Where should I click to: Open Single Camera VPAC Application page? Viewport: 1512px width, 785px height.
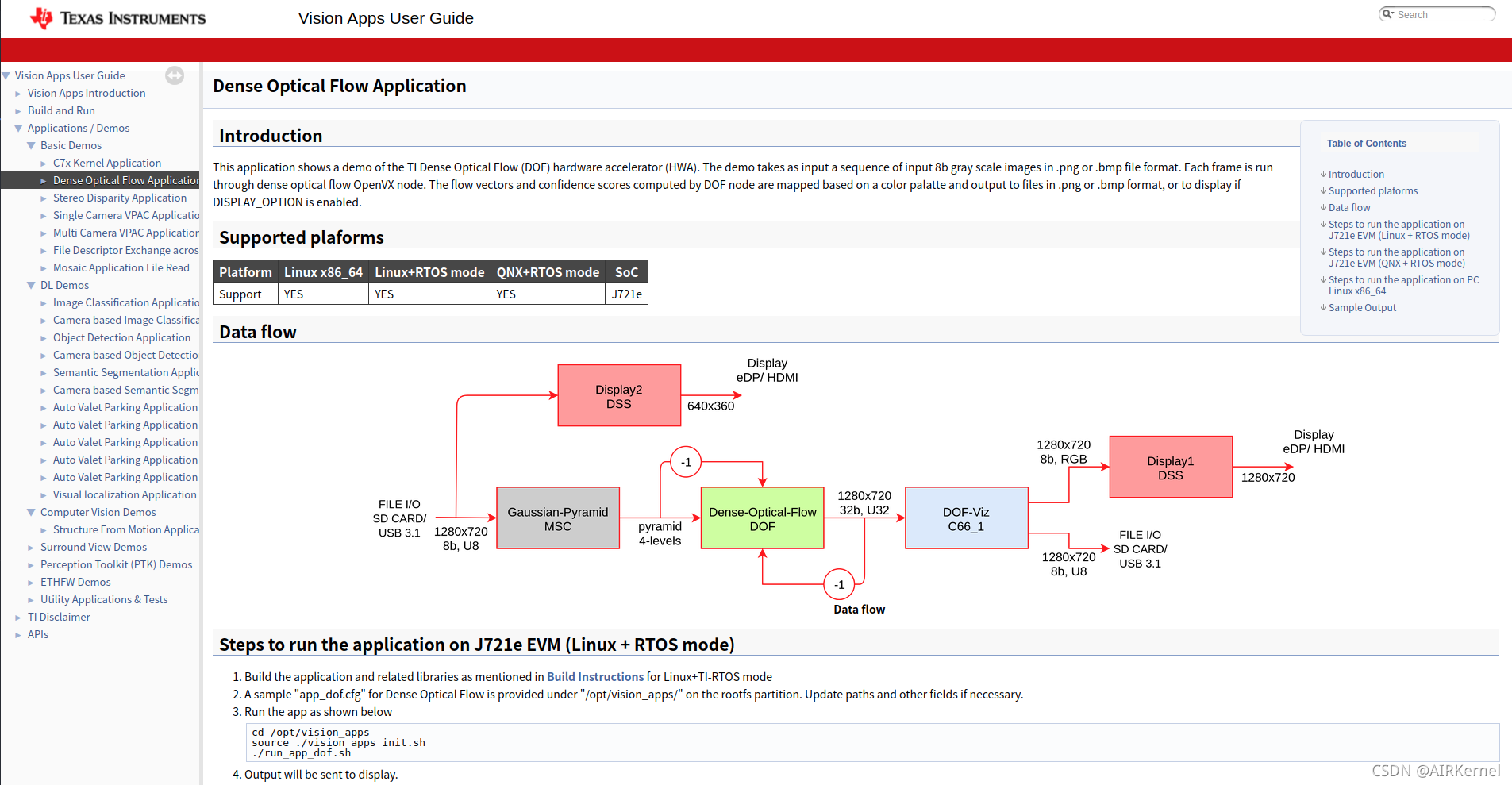(126, 215)
